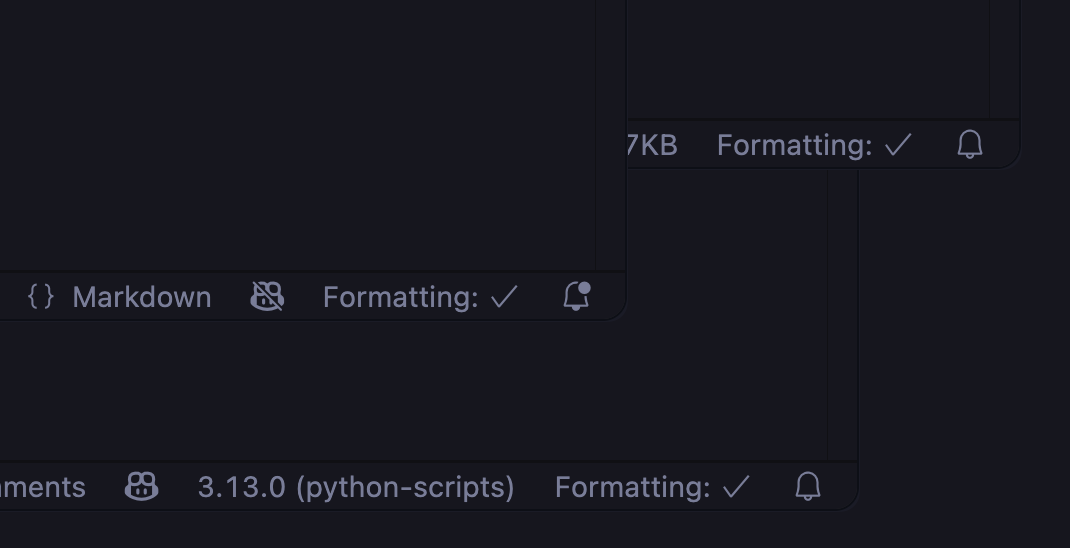This screenshot has width=1070, height=548.
Task: Click scrollbar track in python-scripts window
Action: [843, 390]
